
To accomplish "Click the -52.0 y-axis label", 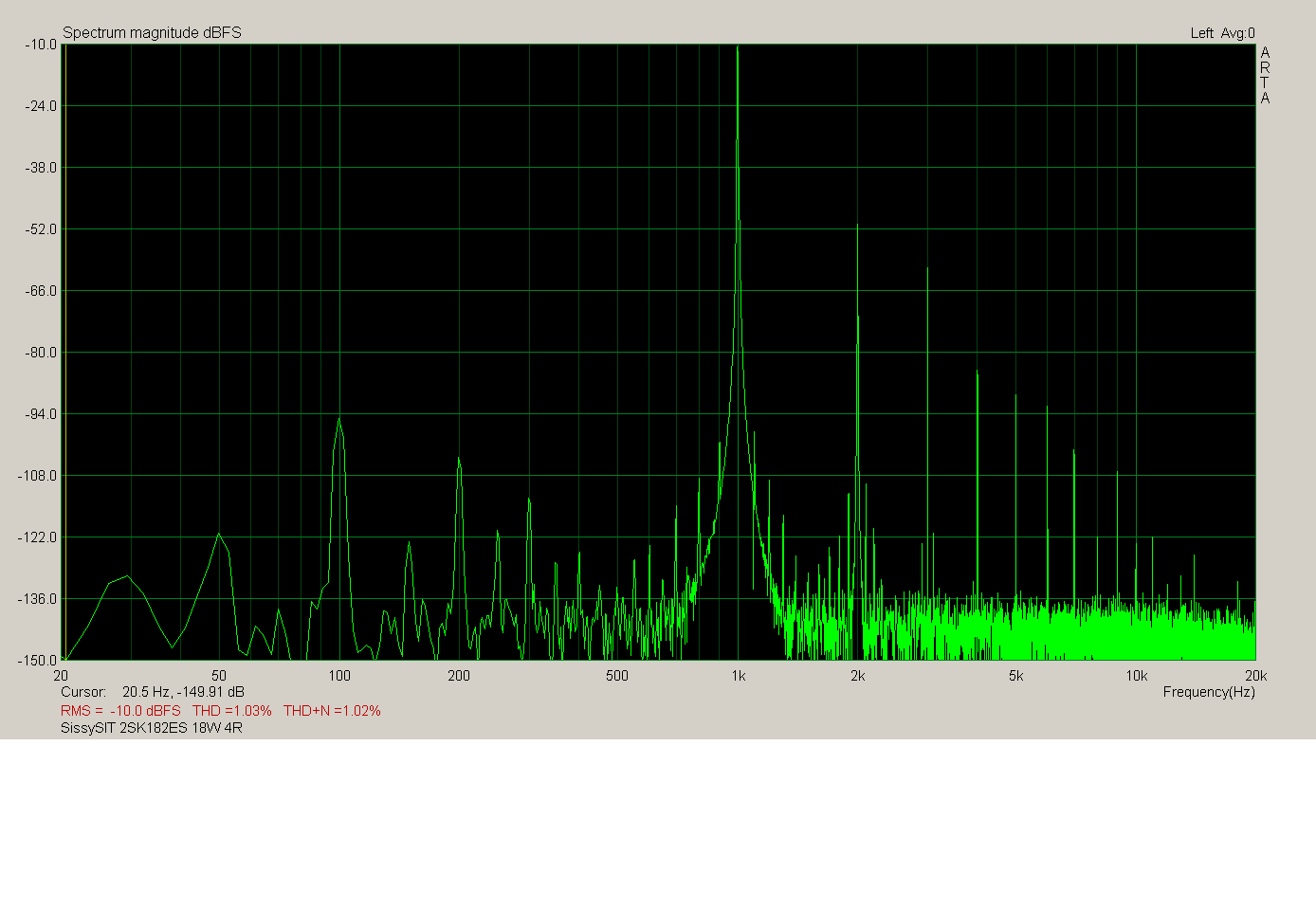I will (x=40, y=229).
